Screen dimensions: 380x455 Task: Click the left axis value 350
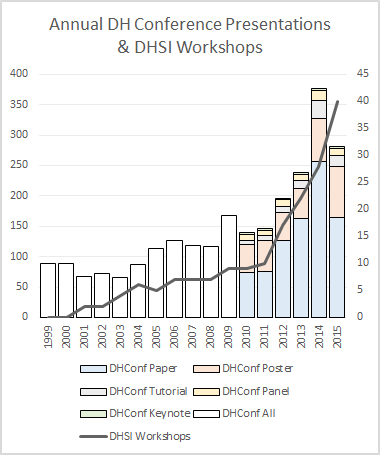[x=19, y=104]
